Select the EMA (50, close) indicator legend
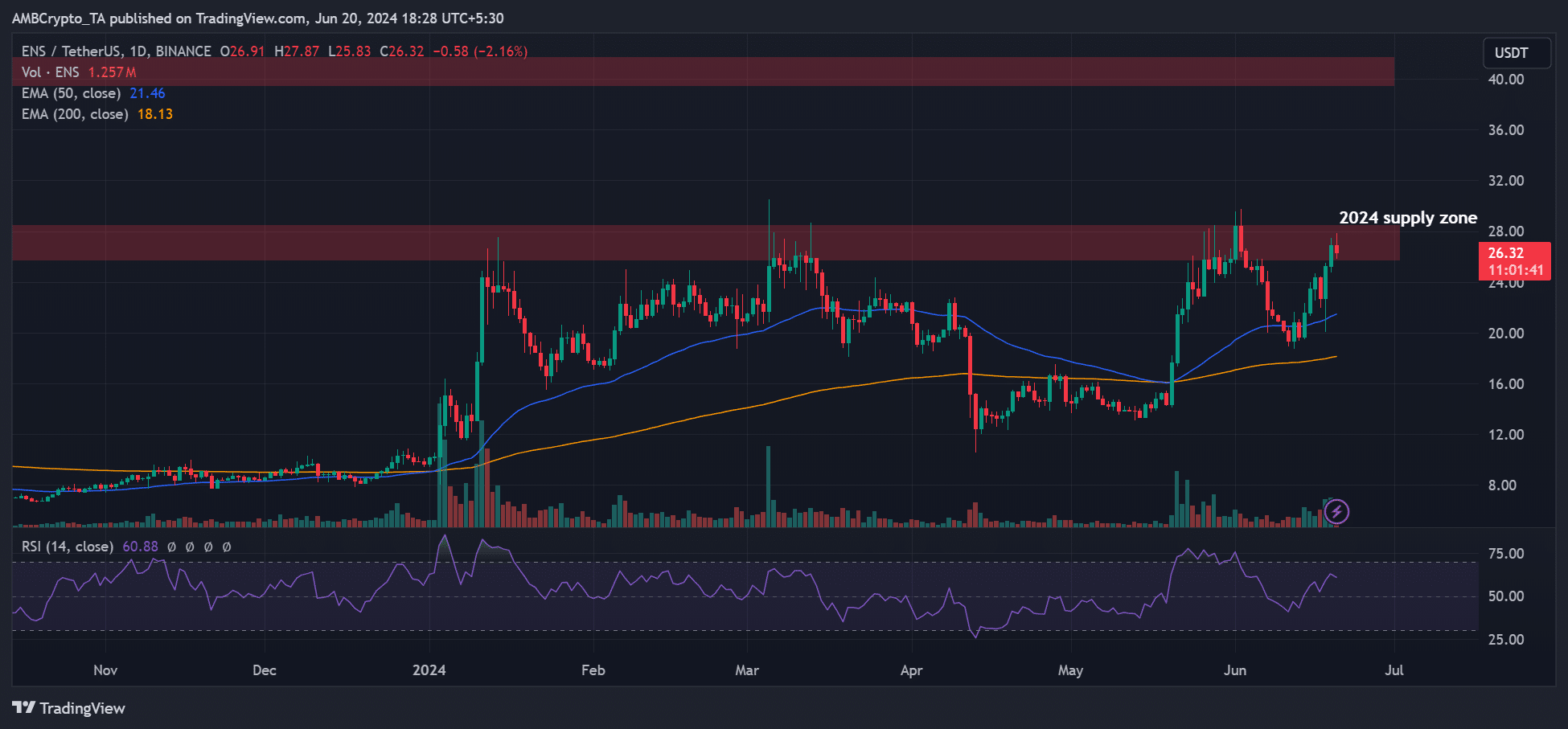Viewport: 1568px width, 729px height. coord(71,93)
